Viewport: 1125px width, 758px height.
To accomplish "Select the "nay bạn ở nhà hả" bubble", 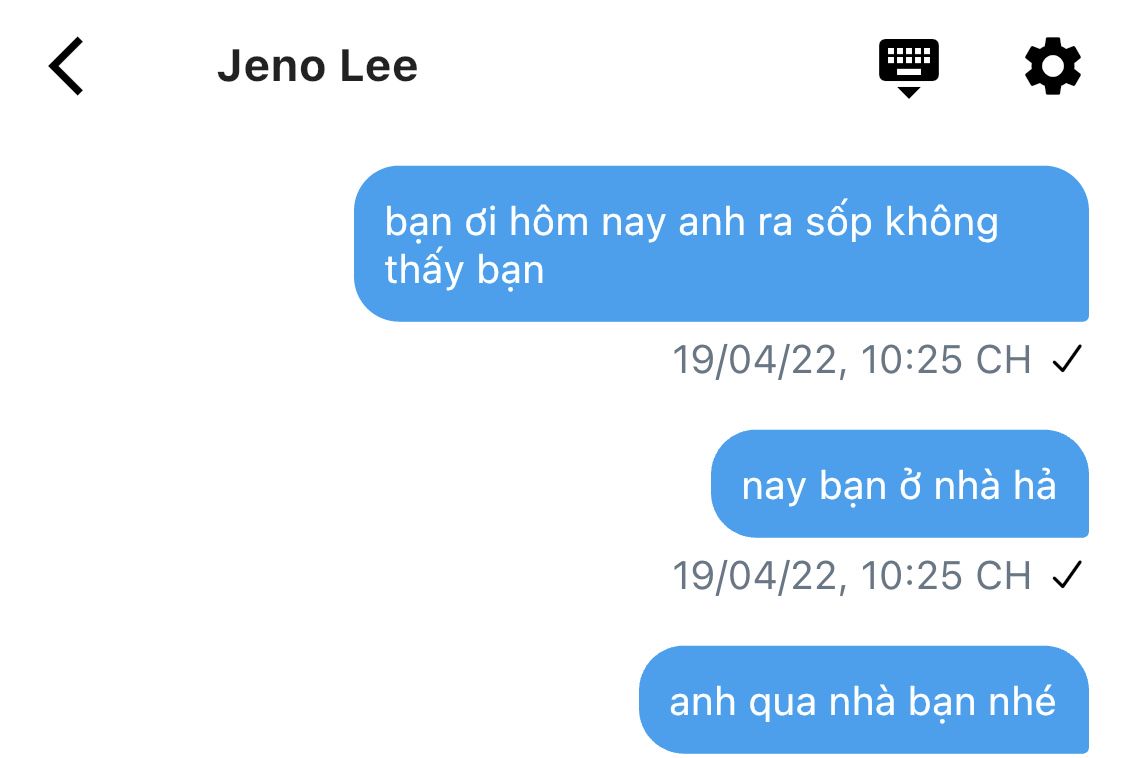I will pos(900,484).
